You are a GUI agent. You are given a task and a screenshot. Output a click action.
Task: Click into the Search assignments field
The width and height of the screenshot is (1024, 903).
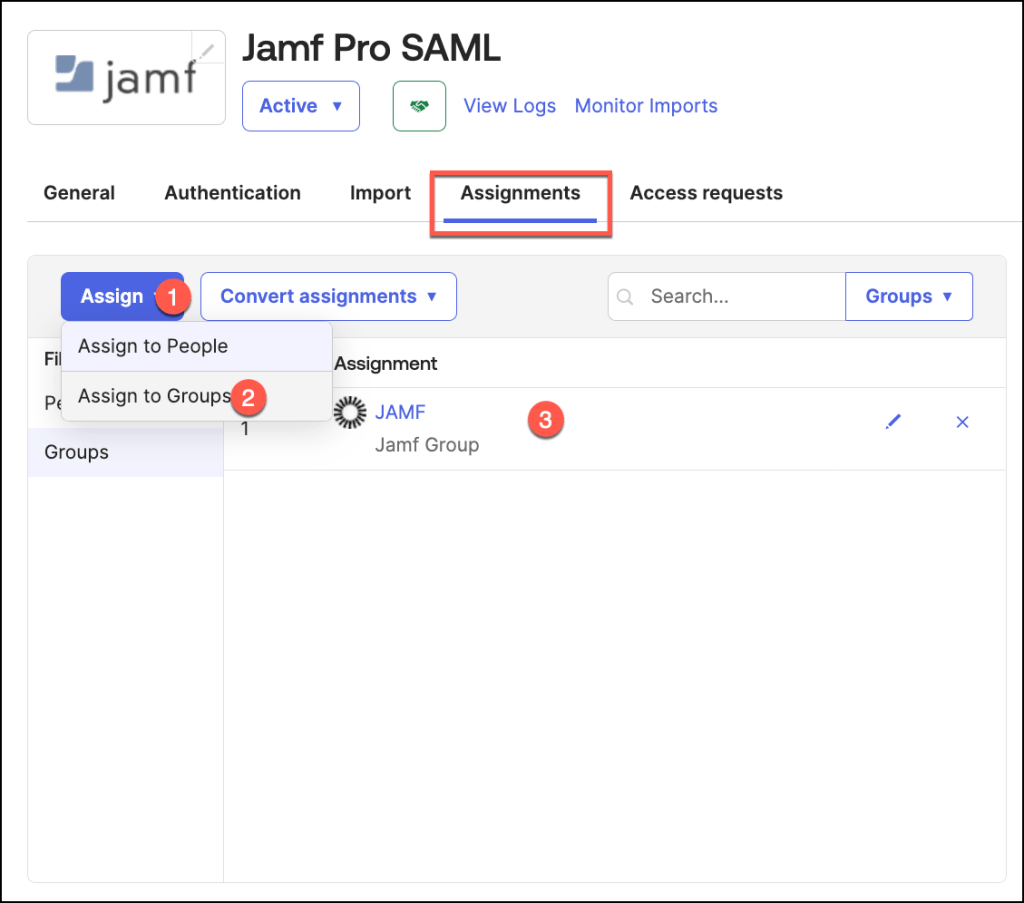pyautogui.click(x=740, y=296)
